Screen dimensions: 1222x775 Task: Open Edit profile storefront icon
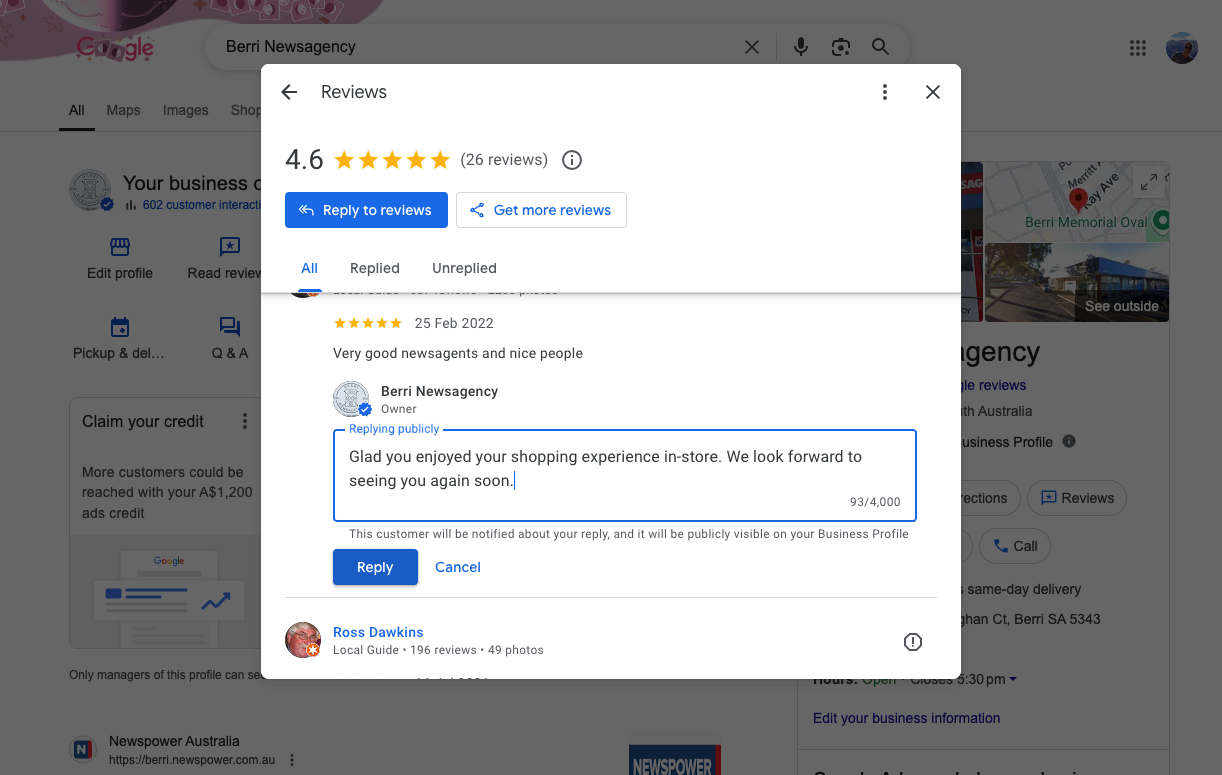(120, 246)
